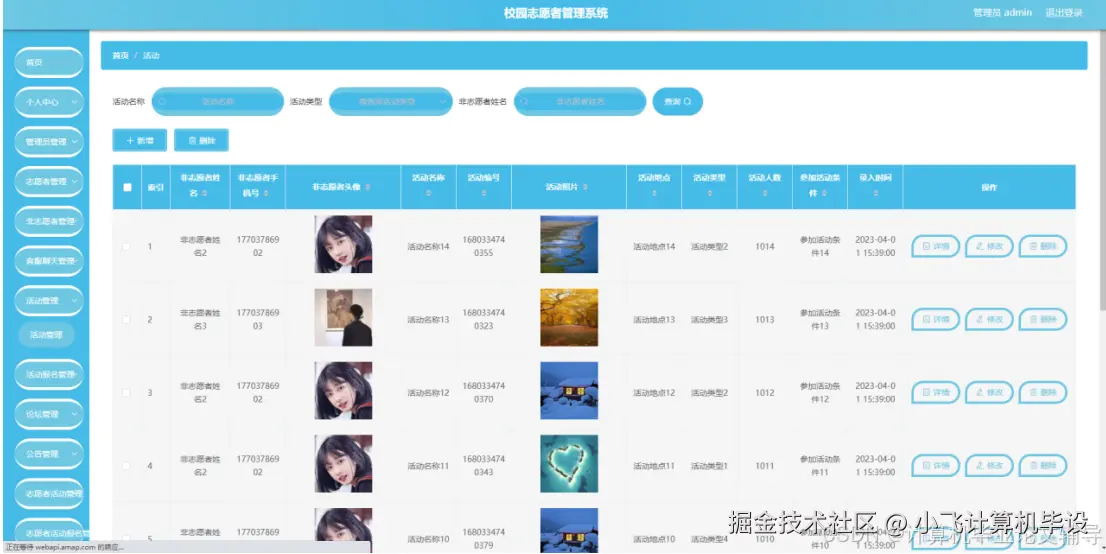Toggle the select-all checkbox in table header
Viewport: 1106px width, 554px height.
[127, 187]
